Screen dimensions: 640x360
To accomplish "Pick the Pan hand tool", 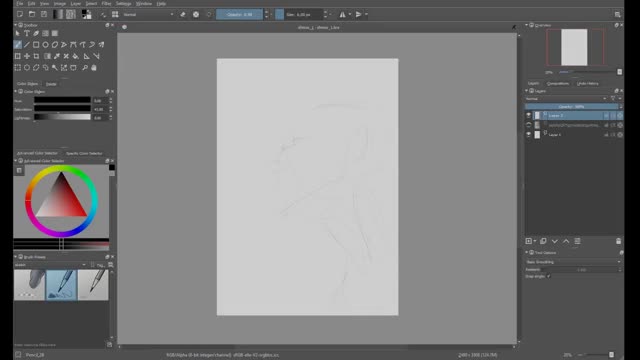I will click(x=94, y=67).
